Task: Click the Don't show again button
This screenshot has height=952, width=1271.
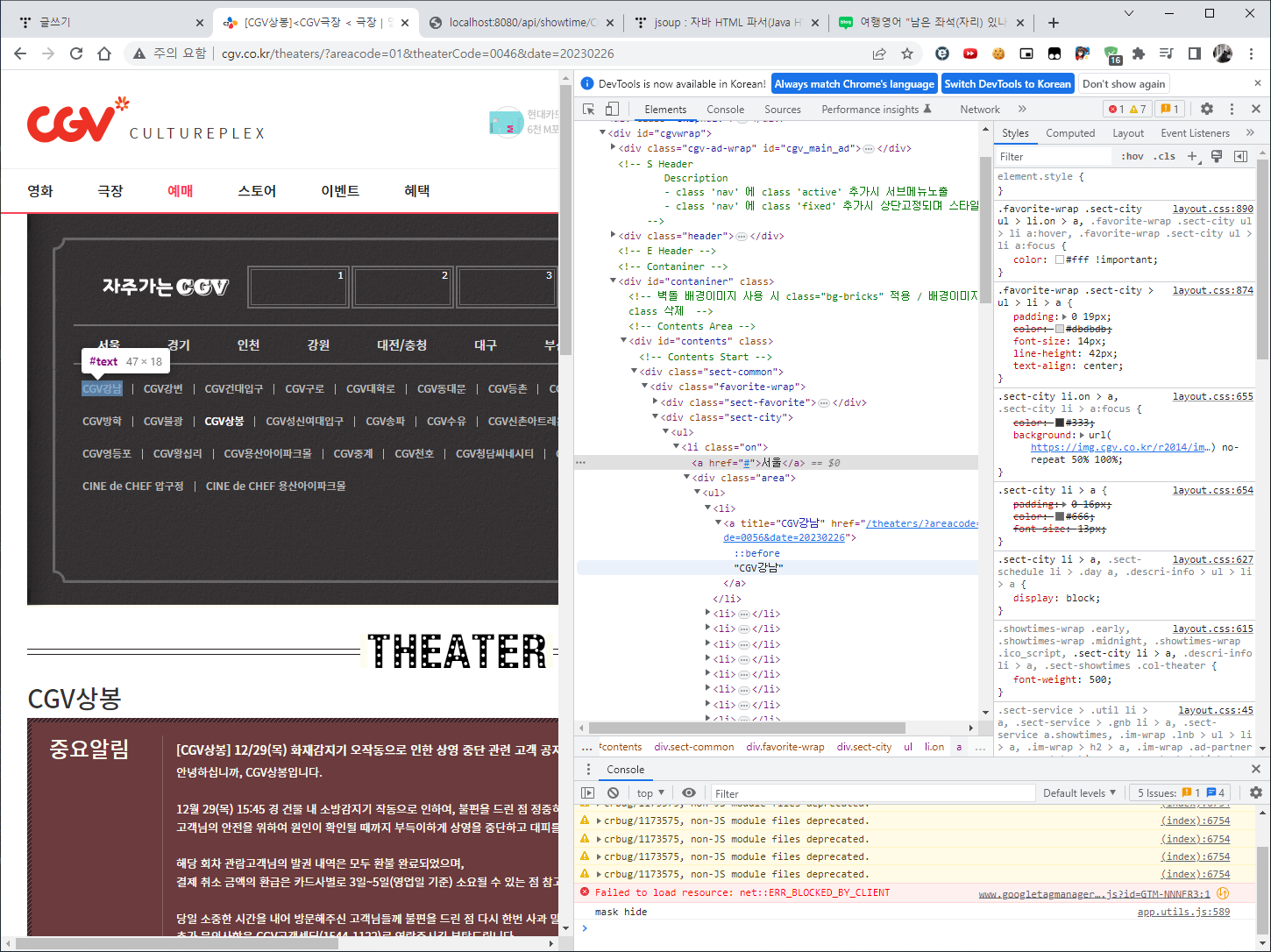Action: coord(1124,84)
